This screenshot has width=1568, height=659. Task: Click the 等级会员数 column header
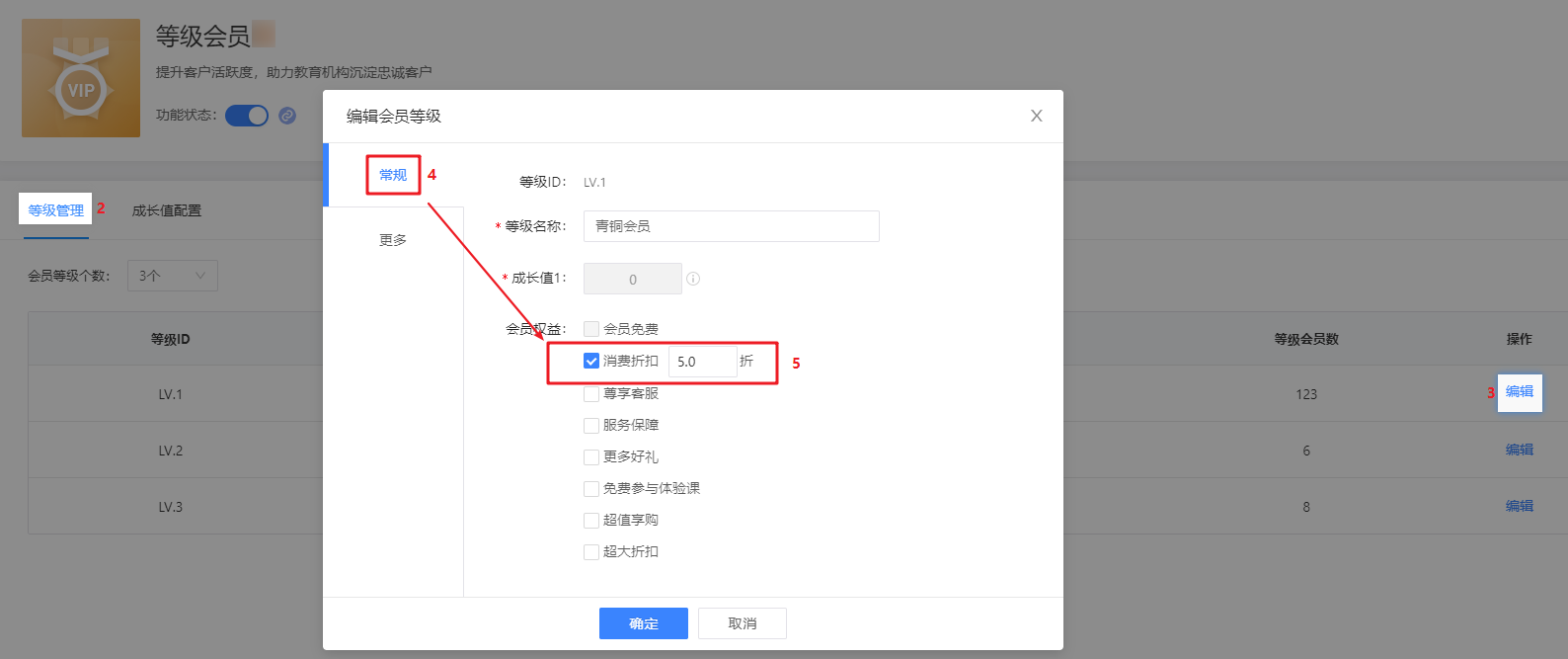[x=1306, y=339]
